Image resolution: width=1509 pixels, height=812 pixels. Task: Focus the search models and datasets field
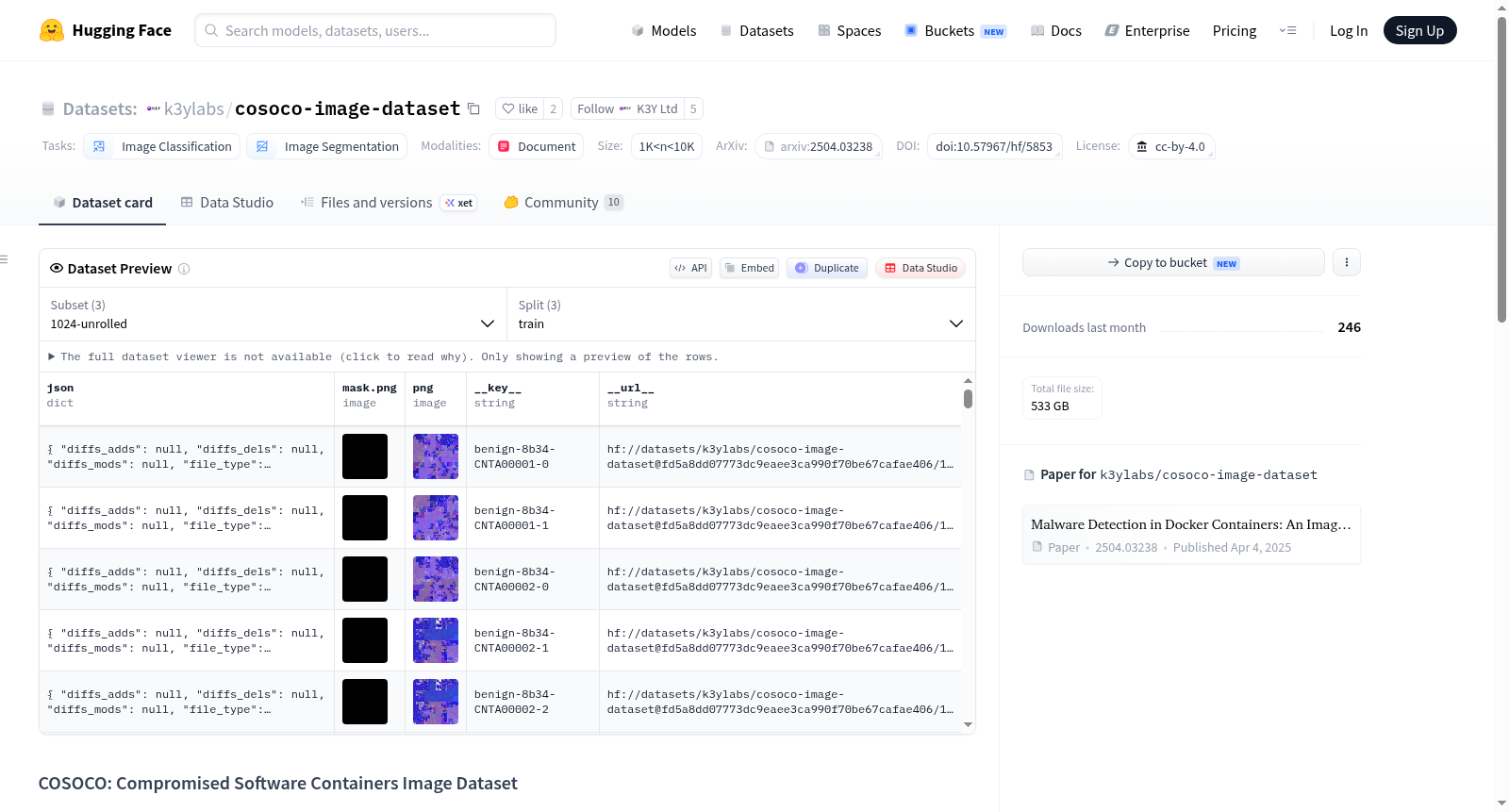pyautogui.click(x=375, y=30)
